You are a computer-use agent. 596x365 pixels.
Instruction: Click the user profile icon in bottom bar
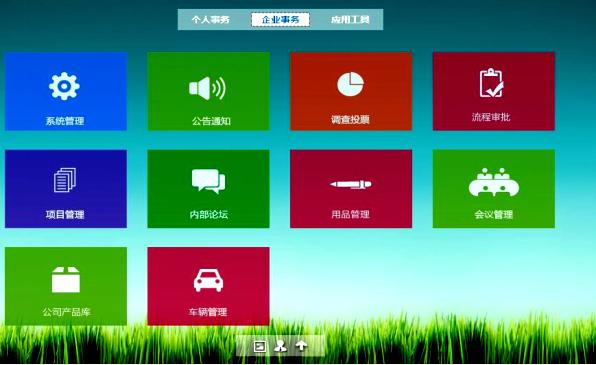[x=281, y=346]
